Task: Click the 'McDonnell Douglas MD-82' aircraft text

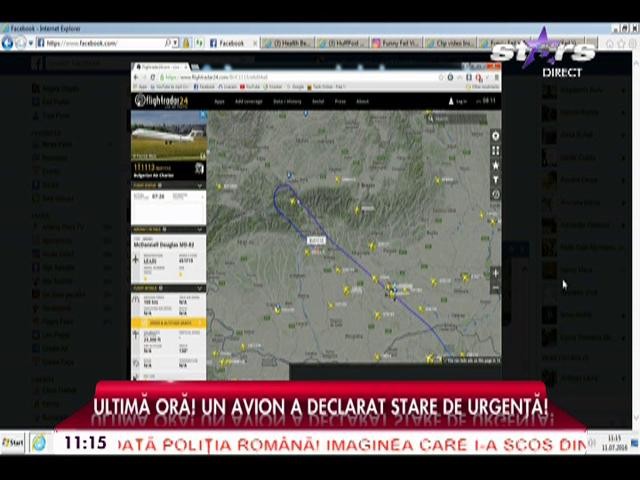Action: point(164,245)
